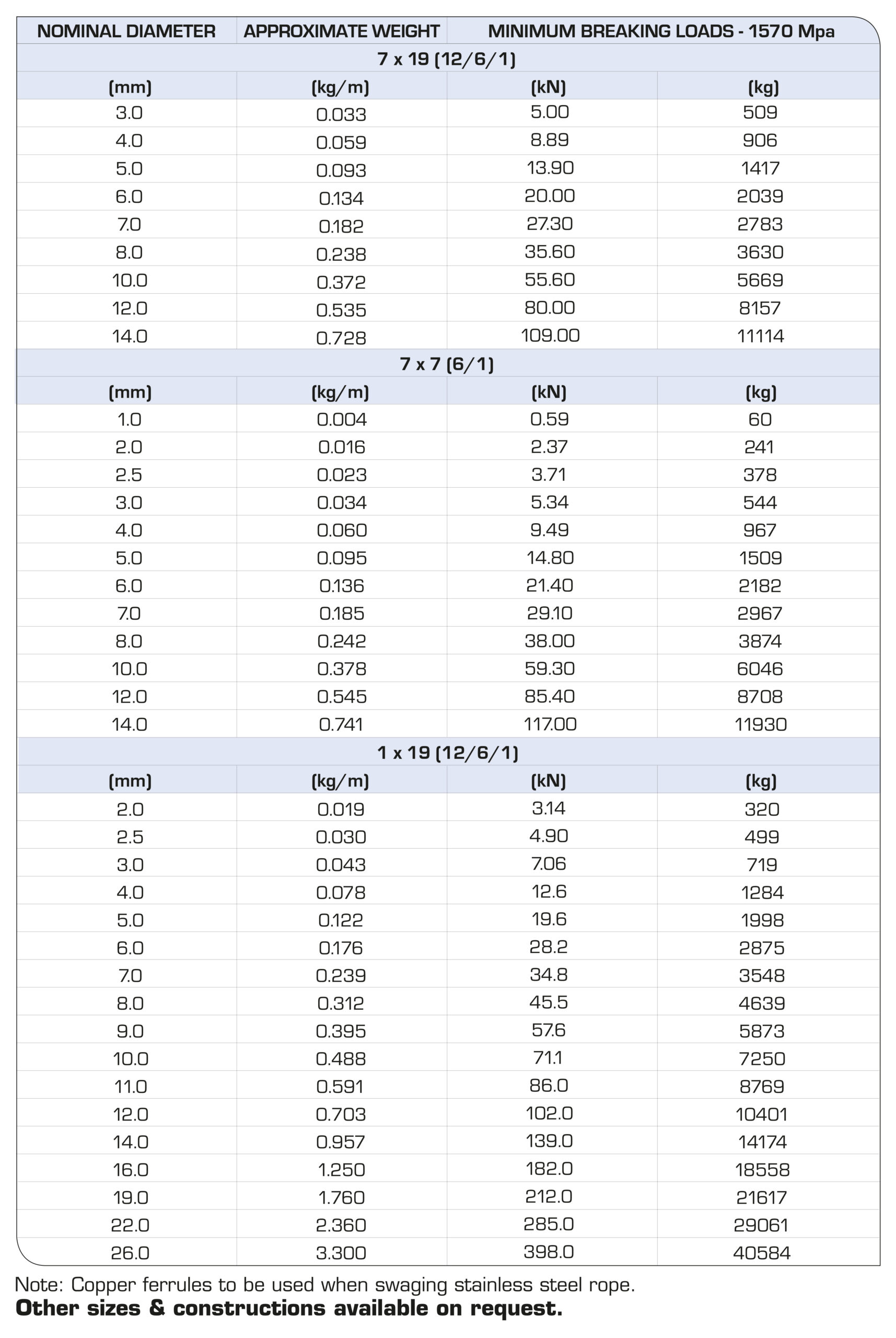Select the 7 x 7 (6/1) section heading
The image size is (896, 1338).
coord(447,363)
